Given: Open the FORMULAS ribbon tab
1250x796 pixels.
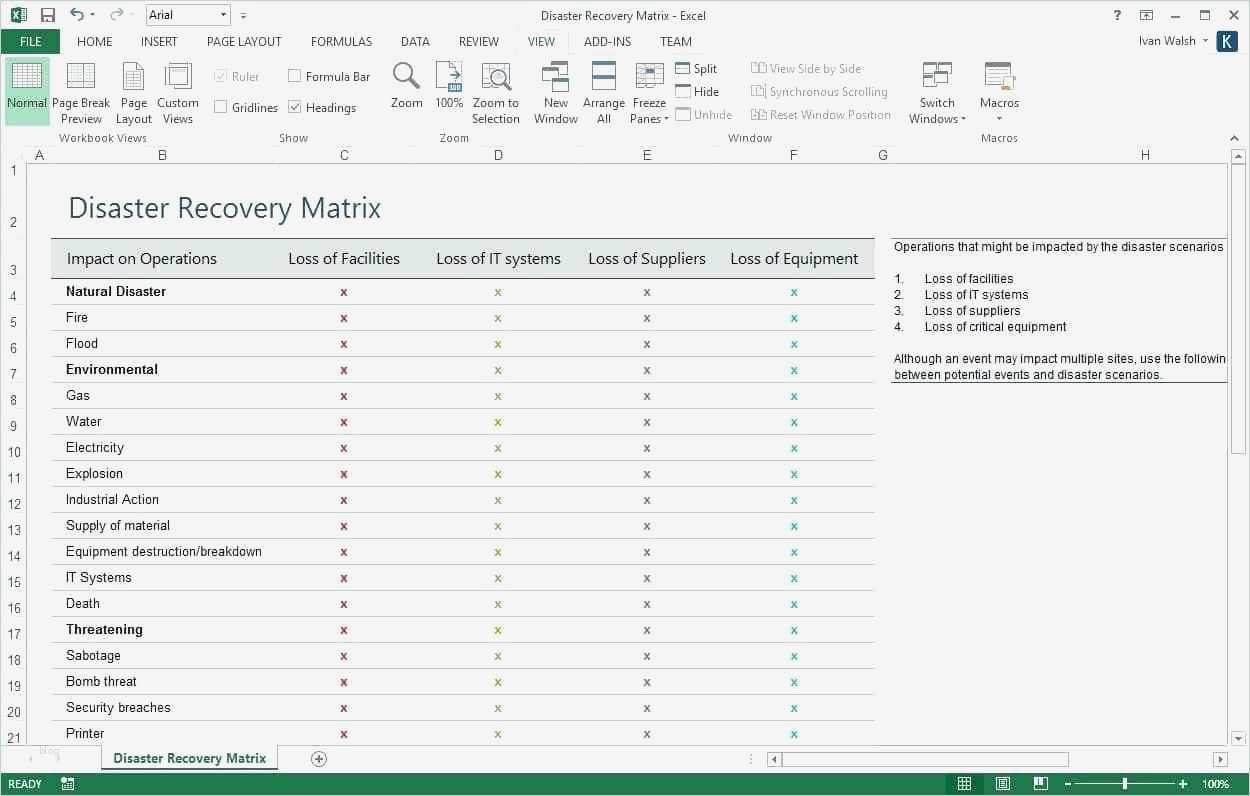Looking at the screenshot, I should [341, 42].
